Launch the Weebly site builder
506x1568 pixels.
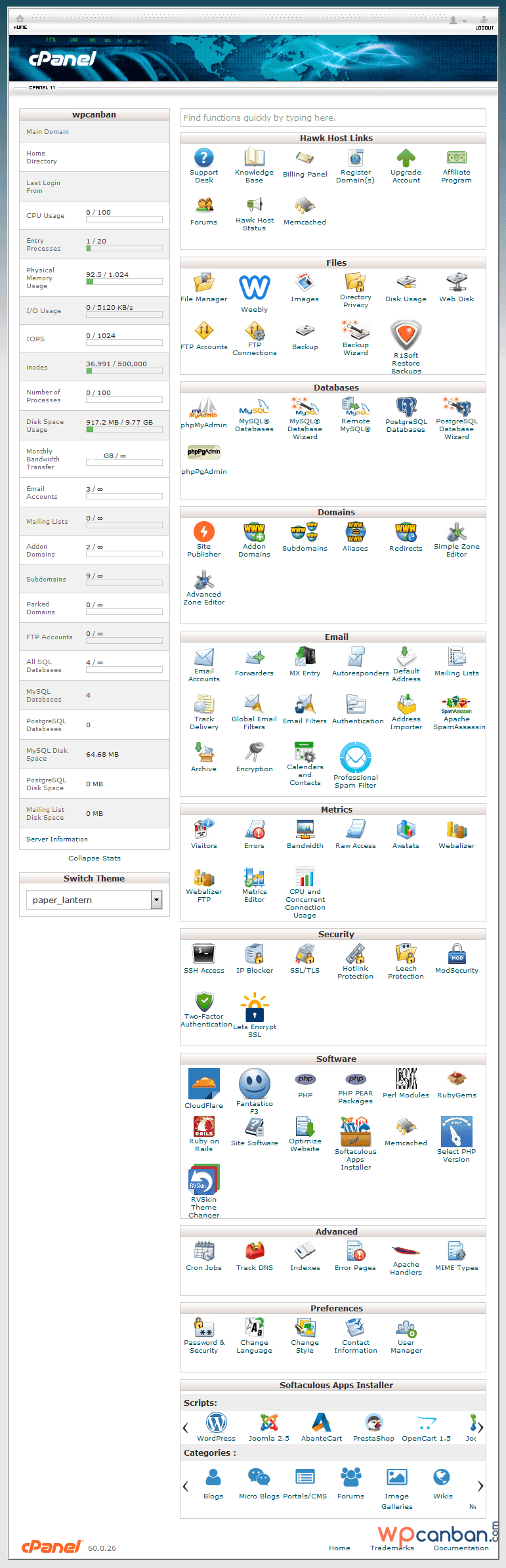pos(255,287)
